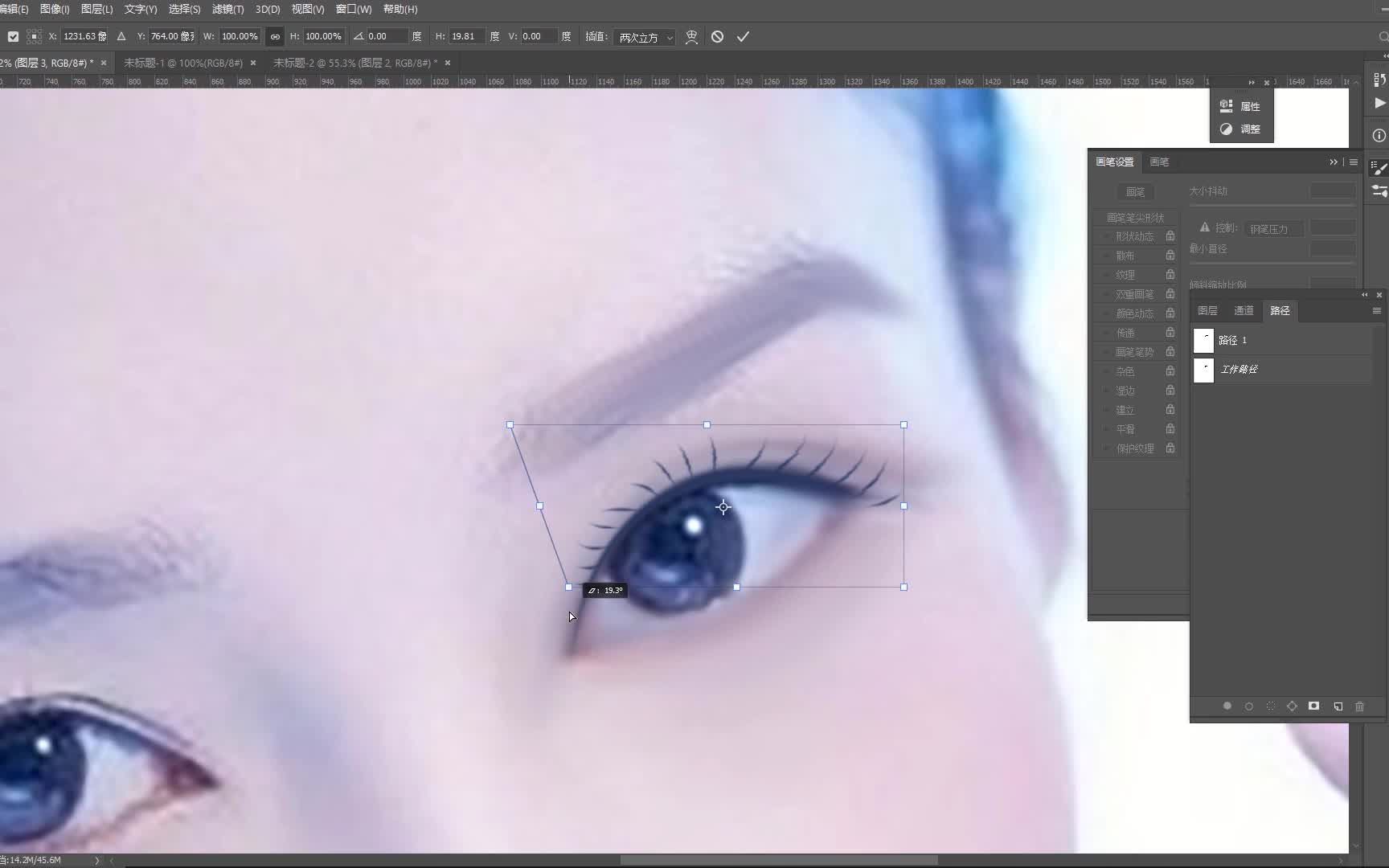
Task: Open Paths panel hamburger menu
Action: coord(1376,311)
